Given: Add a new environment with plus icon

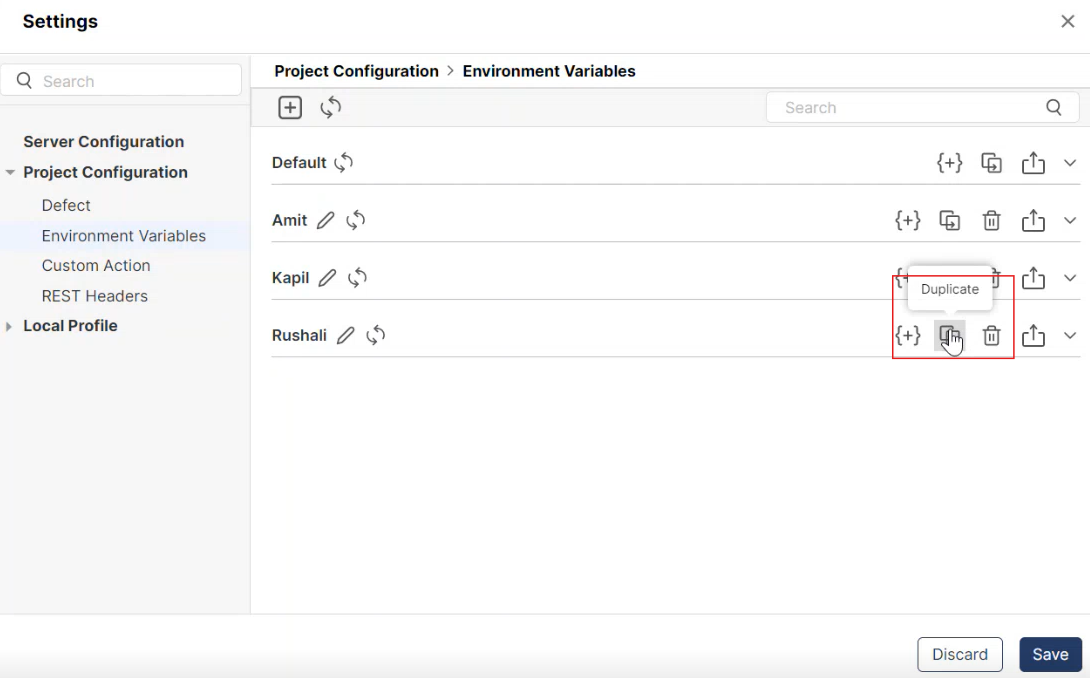Looking at the screenshot, I should (290, 108).
